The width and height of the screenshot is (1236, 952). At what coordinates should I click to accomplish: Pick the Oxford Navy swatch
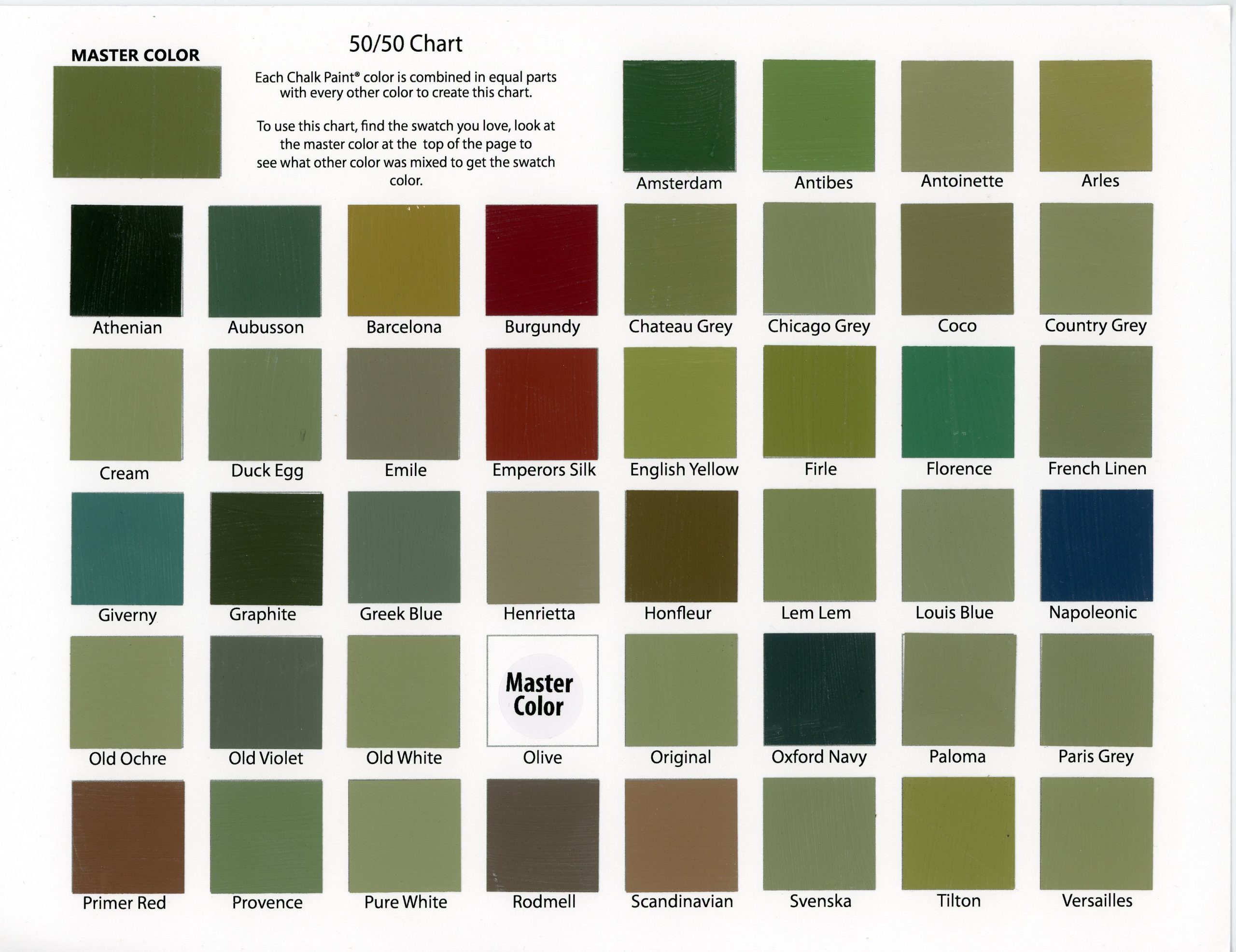point(819,689)
